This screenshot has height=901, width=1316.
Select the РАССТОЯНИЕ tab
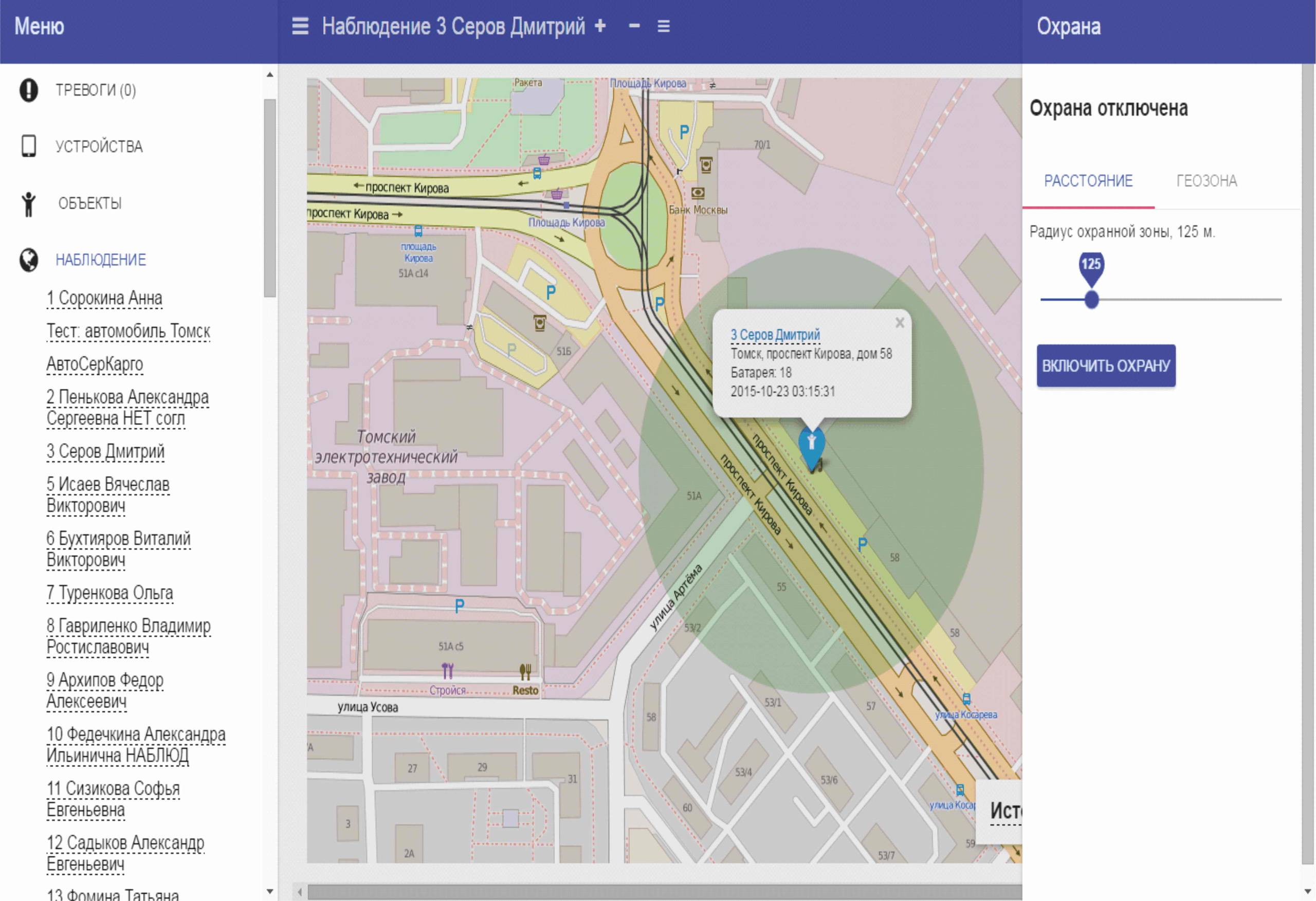1088,181
